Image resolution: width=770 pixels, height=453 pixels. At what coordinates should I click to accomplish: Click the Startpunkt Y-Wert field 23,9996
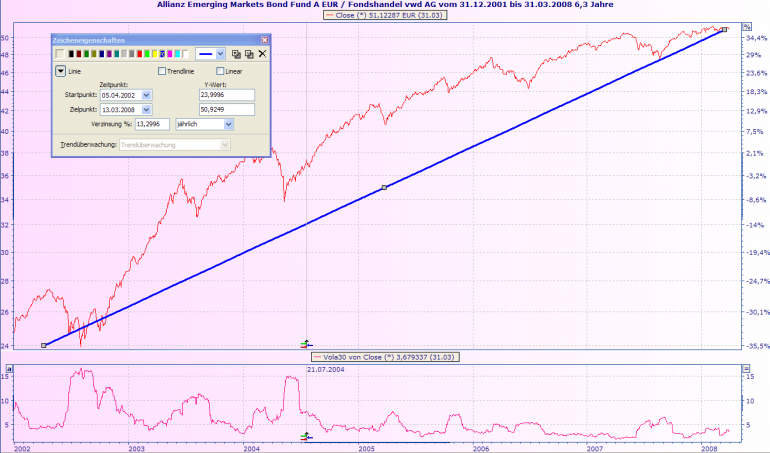(x=227, y=95)
